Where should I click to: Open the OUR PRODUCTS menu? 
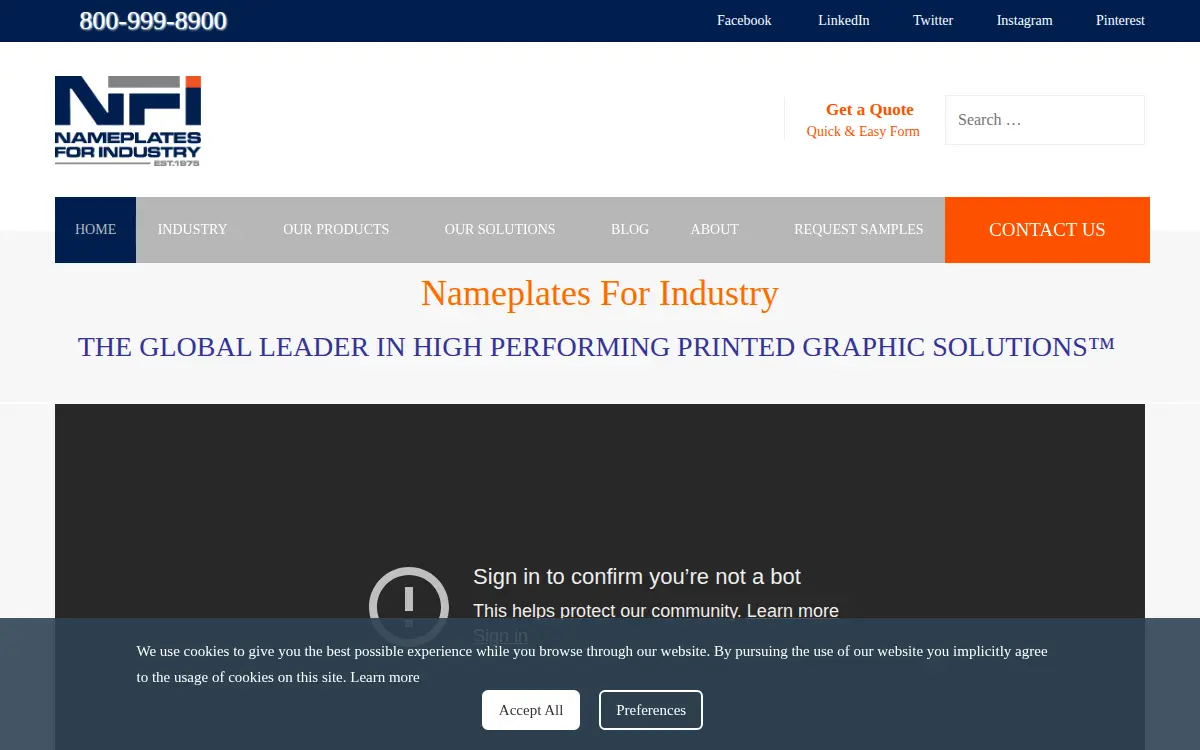click(x=336, y=230)
